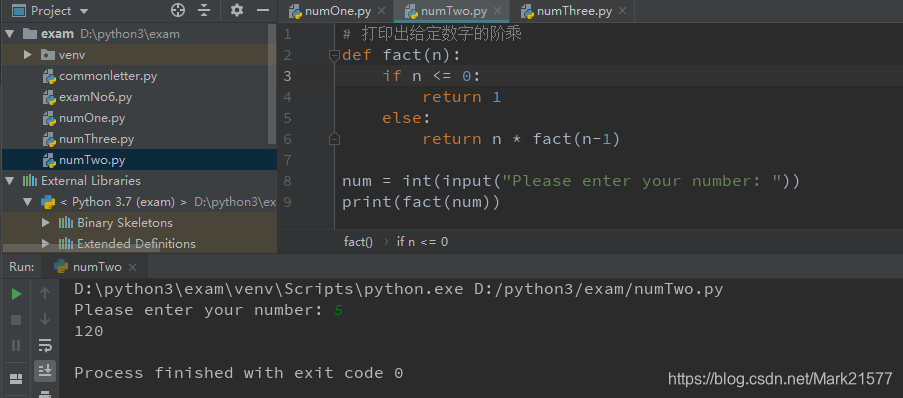Viewport: 903px width, 398px height.
Task: Click the Project window icon in panel header
Action: [x=19, y=10]
